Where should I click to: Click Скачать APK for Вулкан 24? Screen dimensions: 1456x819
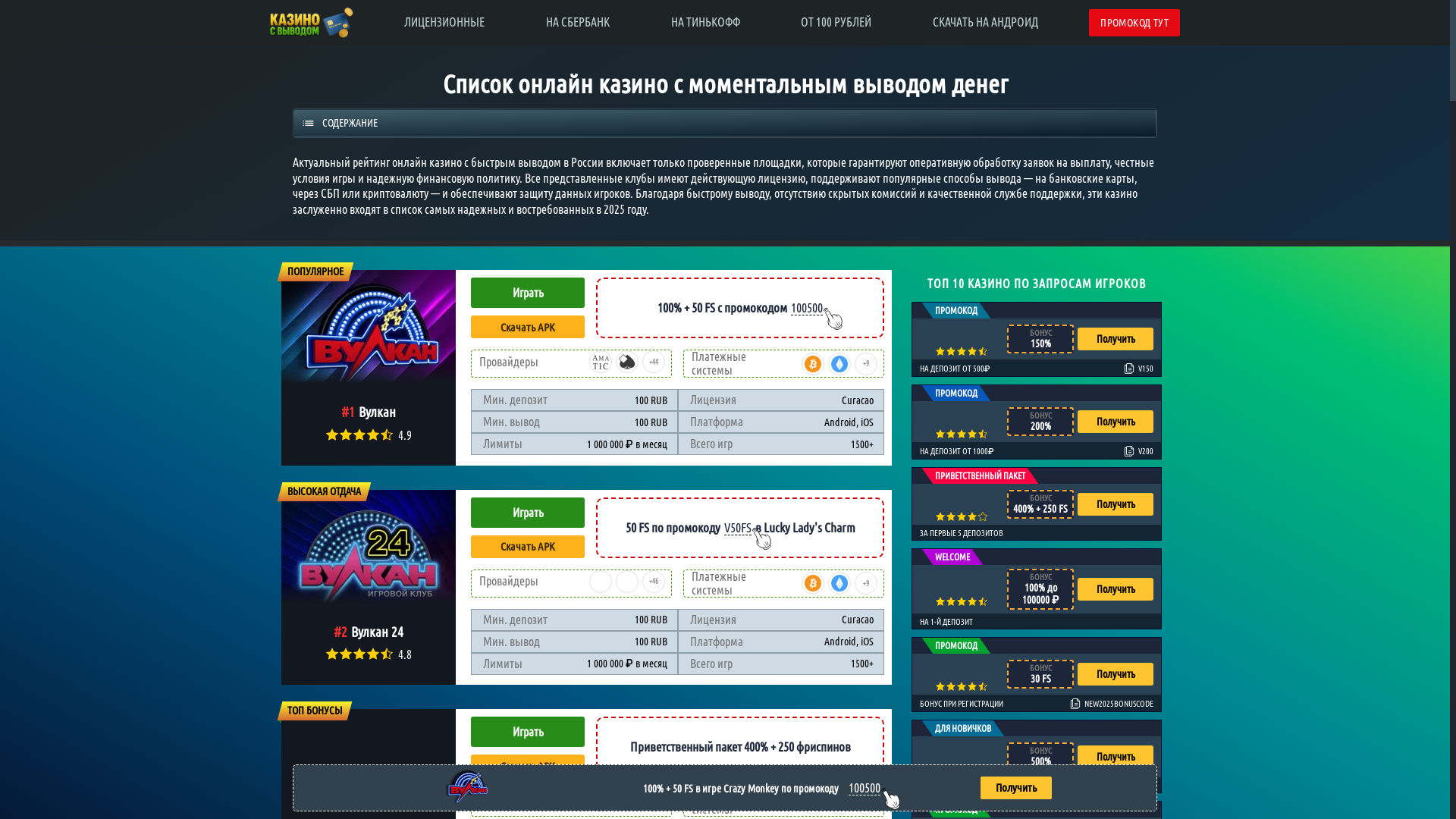tap(528, 547)
